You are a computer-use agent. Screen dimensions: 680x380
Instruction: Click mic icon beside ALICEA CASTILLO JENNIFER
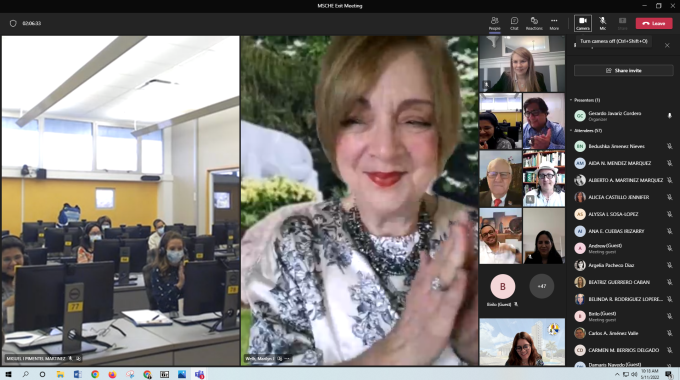pos(669,197)
